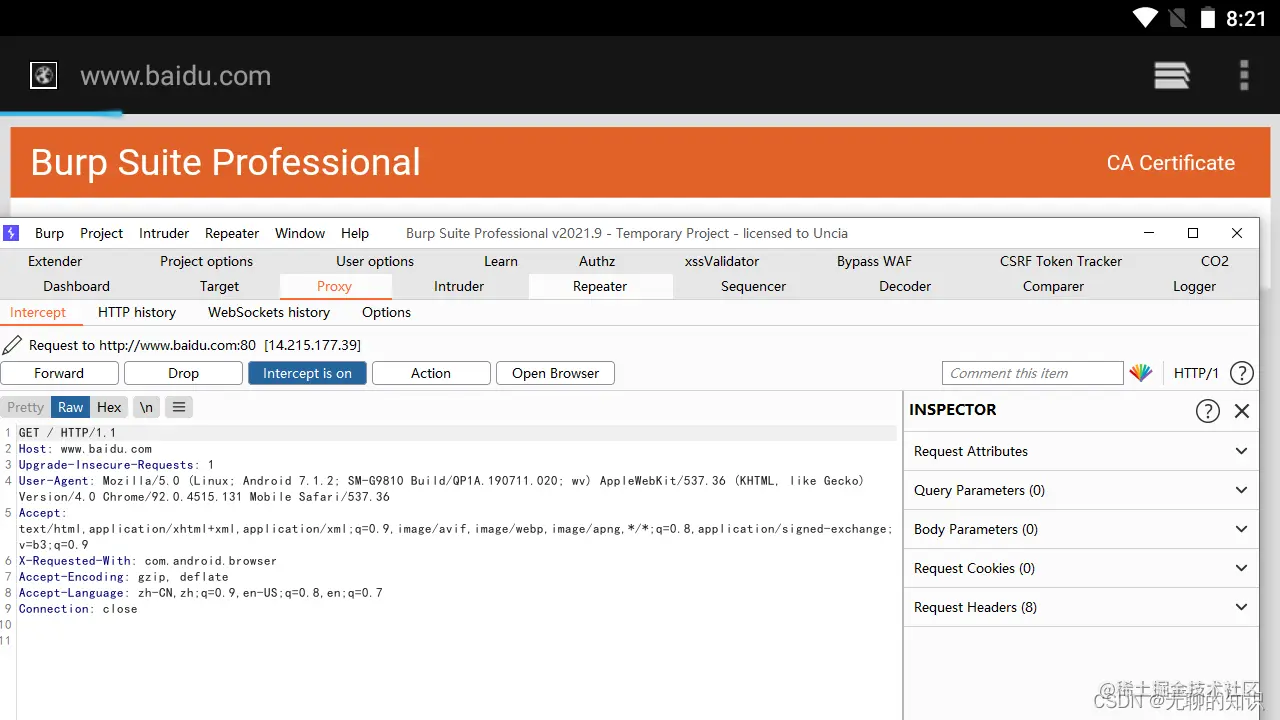Image resolution: width=1280 pixels, height=720 pixels.
Task: Click the Comment this item field
Action: click(1032, 373)
